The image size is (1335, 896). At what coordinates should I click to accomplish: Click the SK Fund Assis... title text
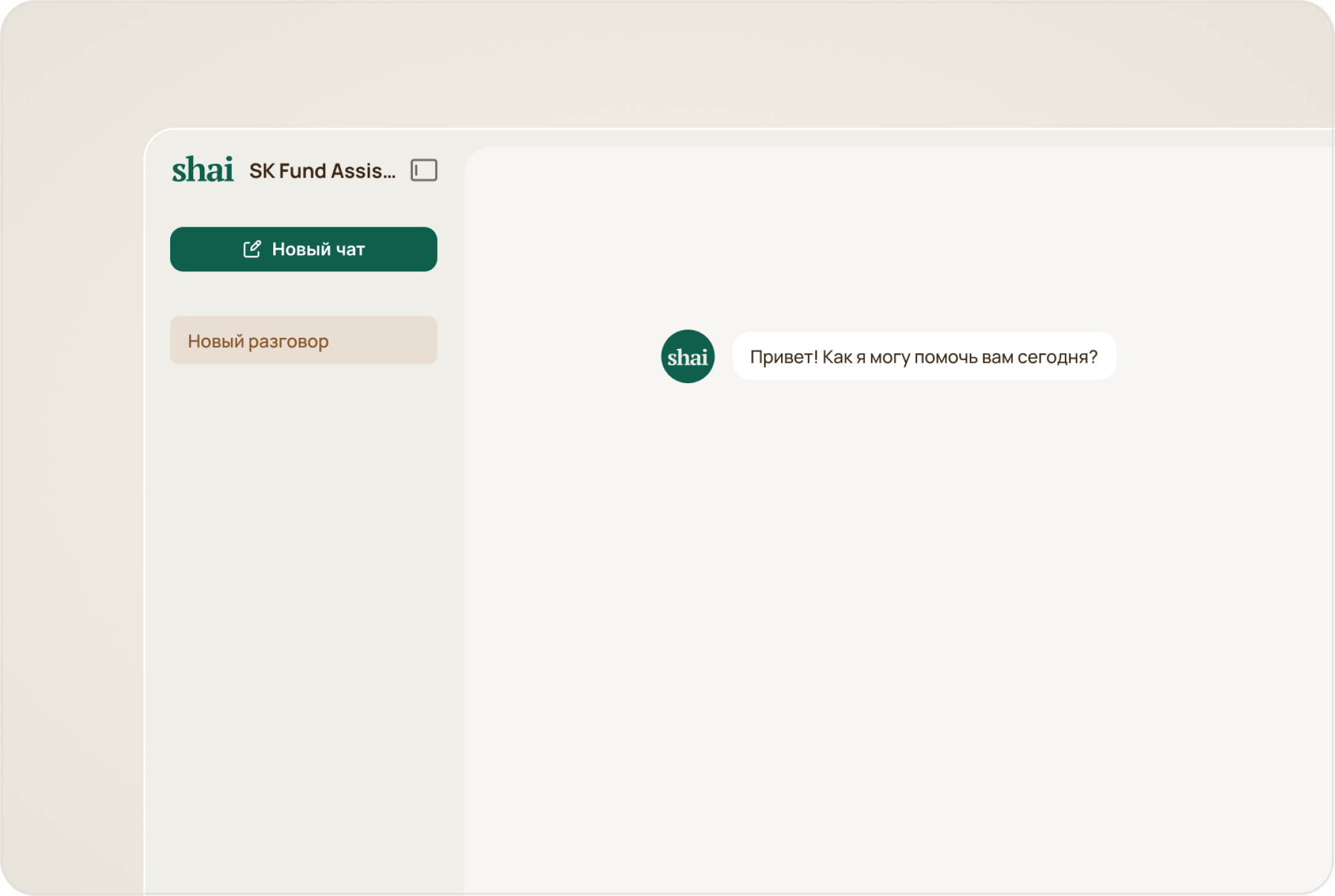click(x=322, y=171)
